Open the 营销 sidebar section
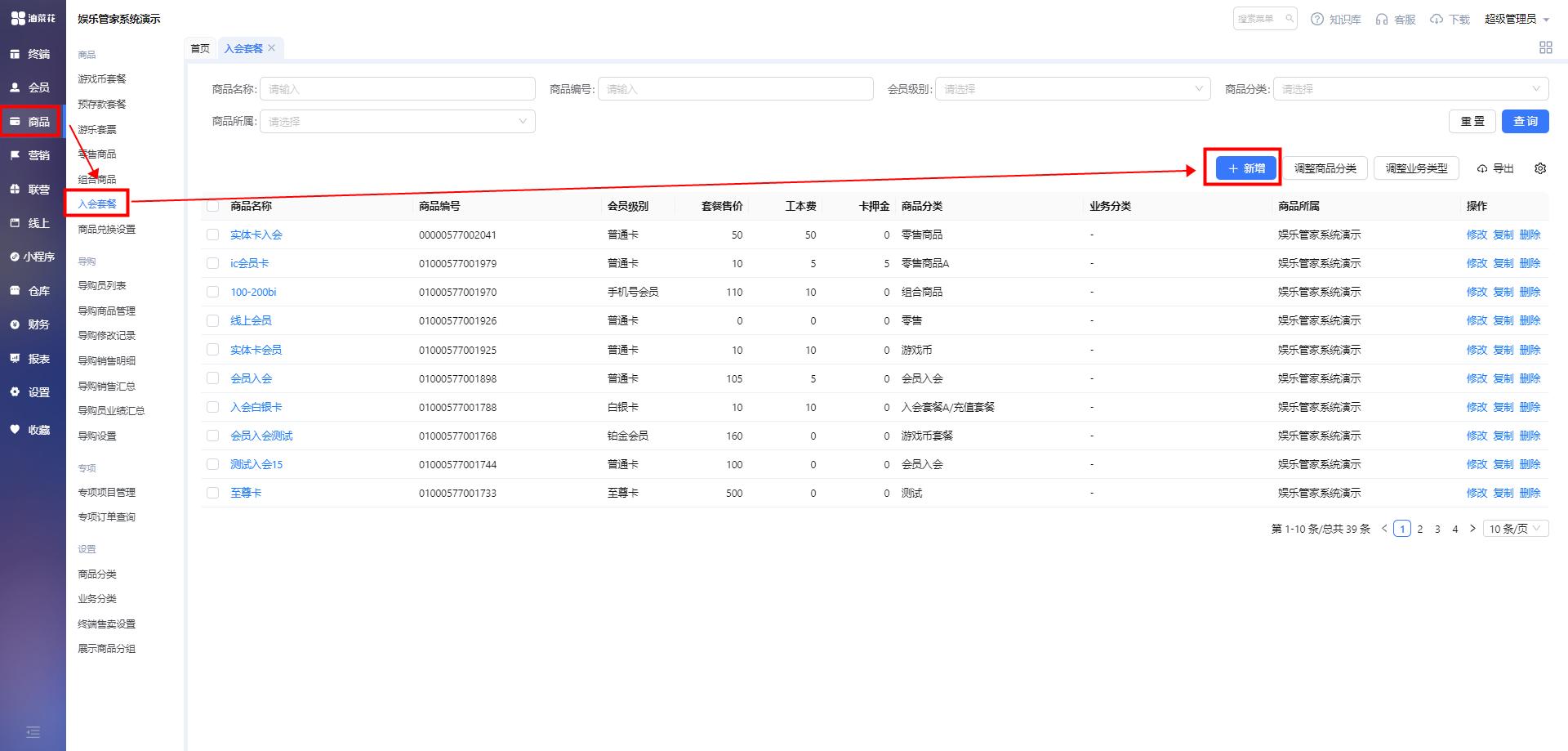Screen dimensions: 1568x751 click(x=31, y=155)
